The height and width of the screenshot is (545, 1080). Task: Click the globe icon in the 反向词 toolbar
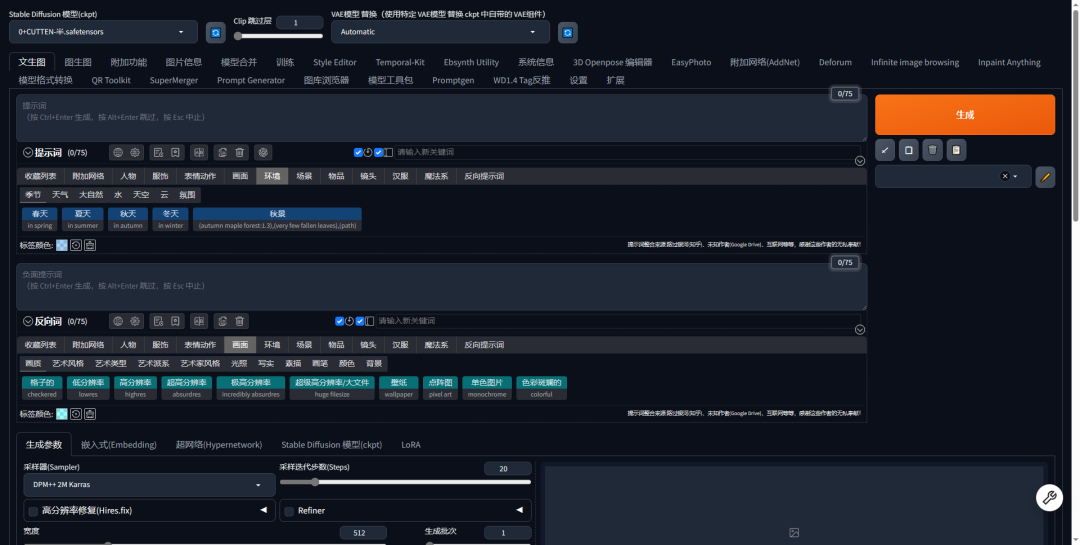[x=118, y=321]
